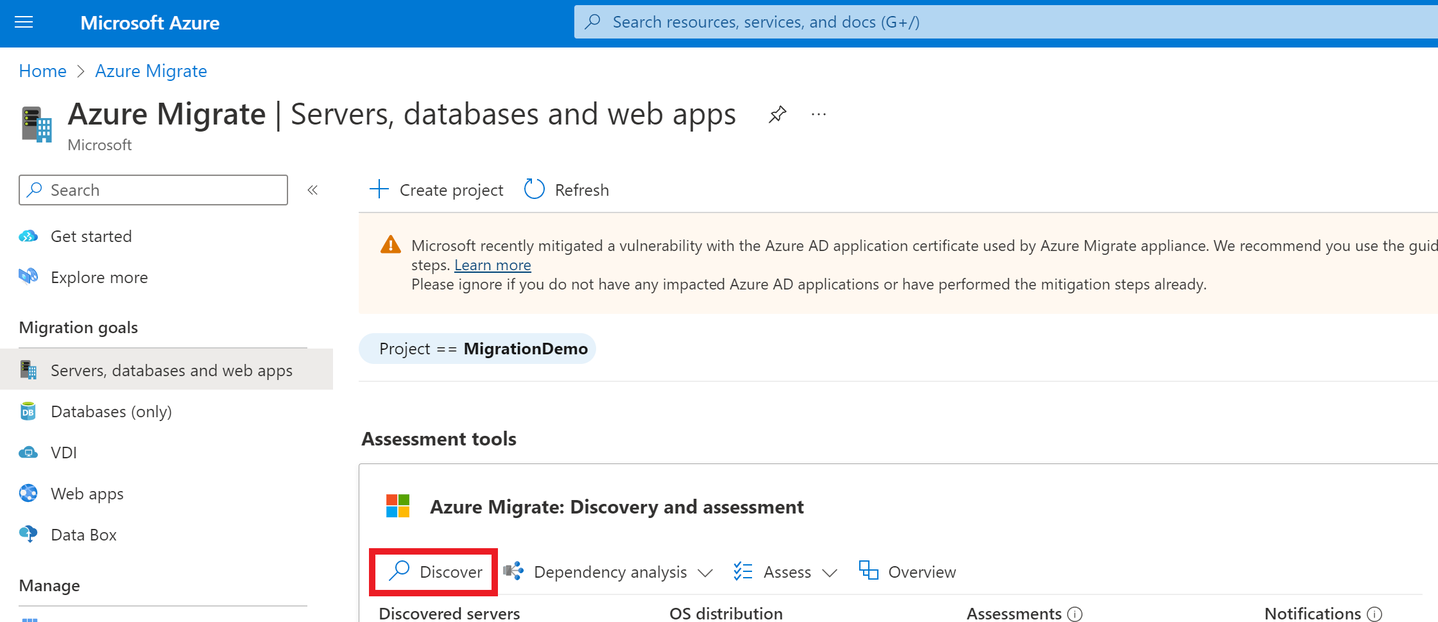Click the Microsoft Azure home title
This screenshot has height=622, width=1438.
tap(150, 22)
